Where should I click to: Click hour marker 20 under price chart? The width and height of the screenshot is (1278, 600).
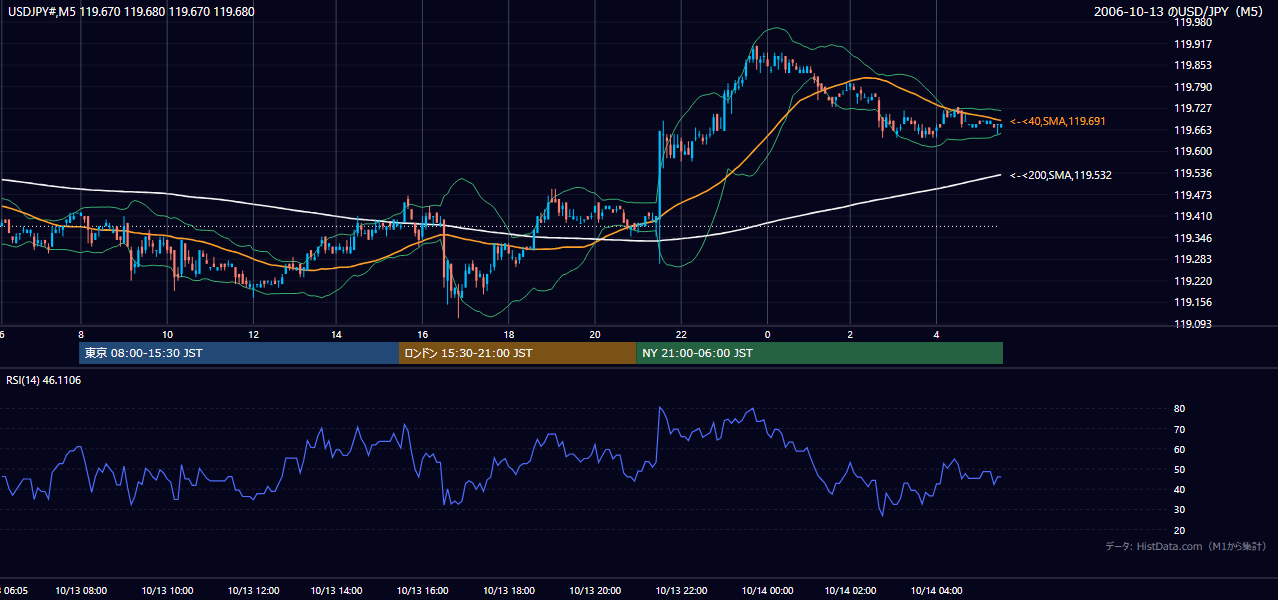[595, 334]
